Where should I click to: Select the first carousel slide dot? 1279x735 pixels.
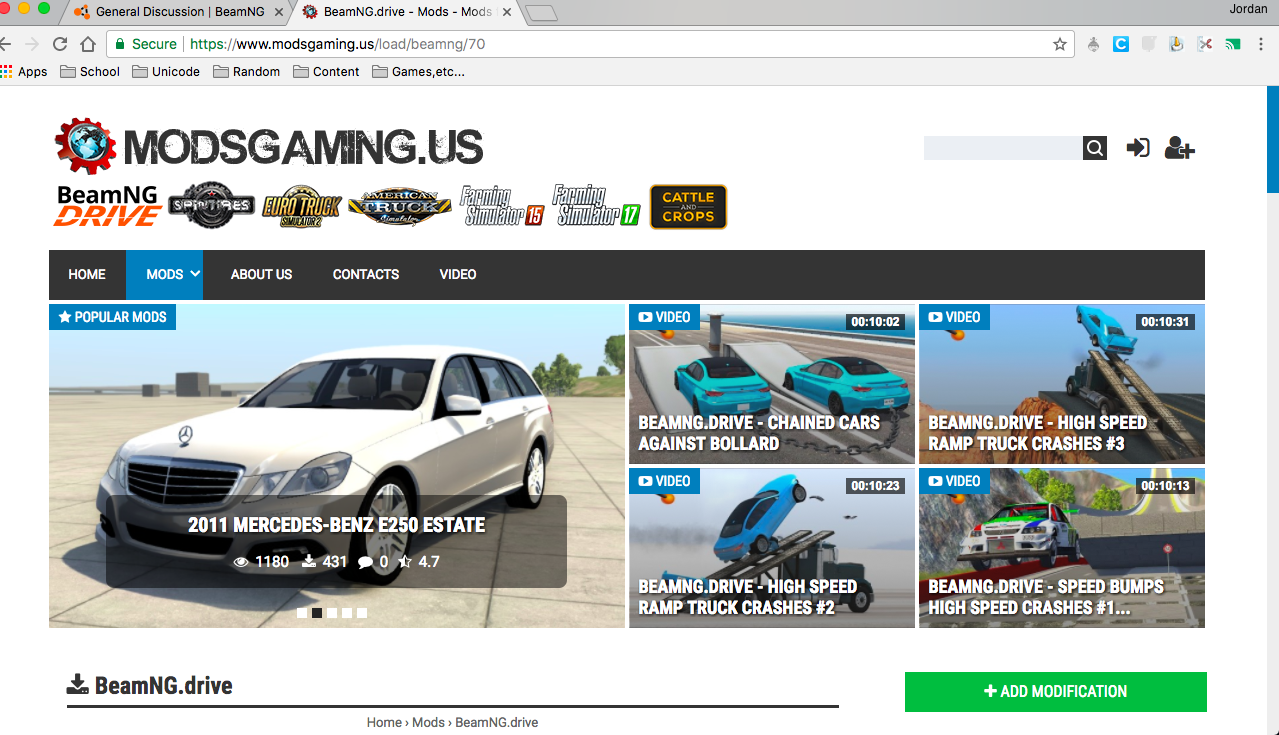coord(301,613)
